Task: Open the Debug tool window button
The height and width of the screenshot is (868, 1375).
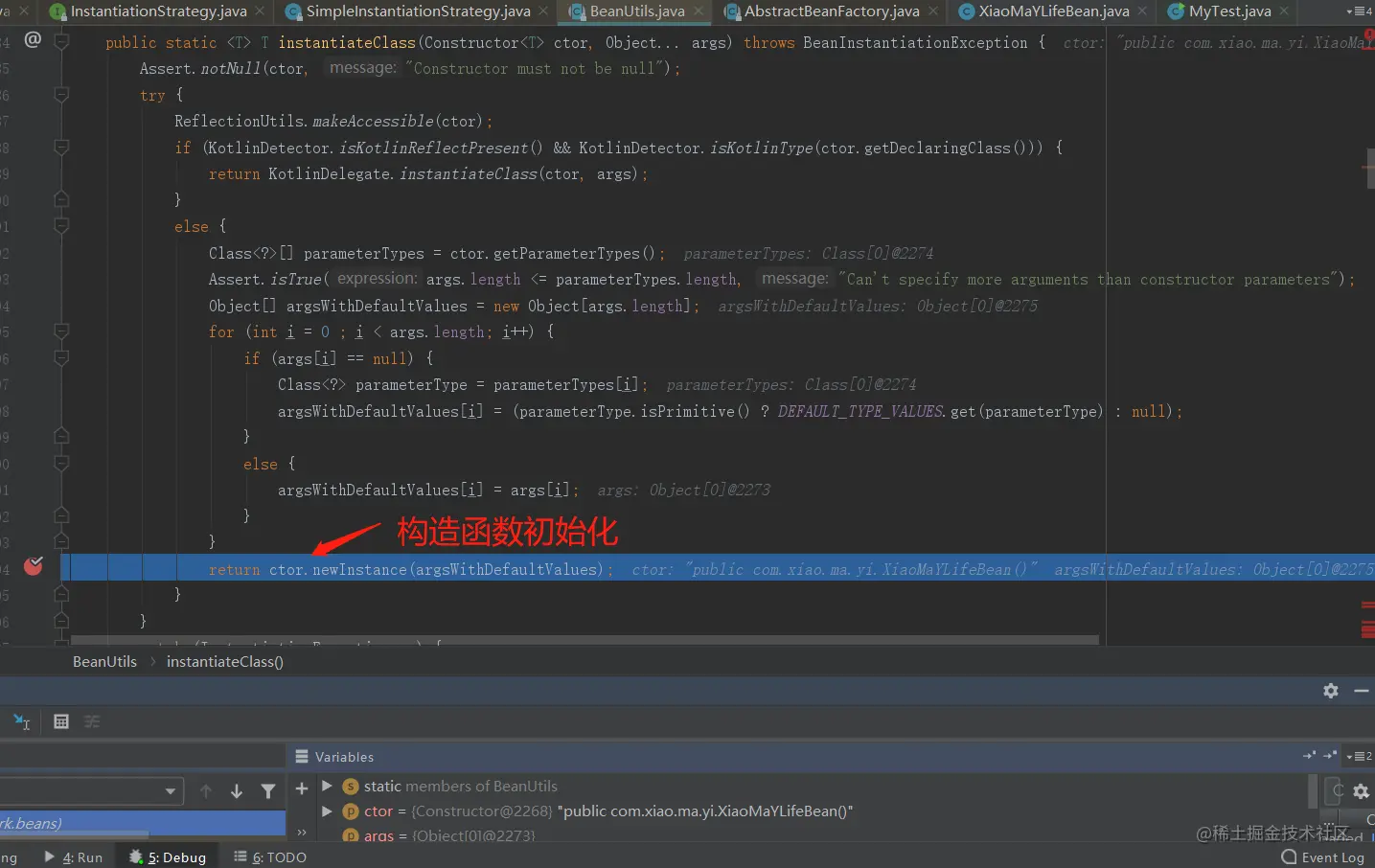Action: 168,857
